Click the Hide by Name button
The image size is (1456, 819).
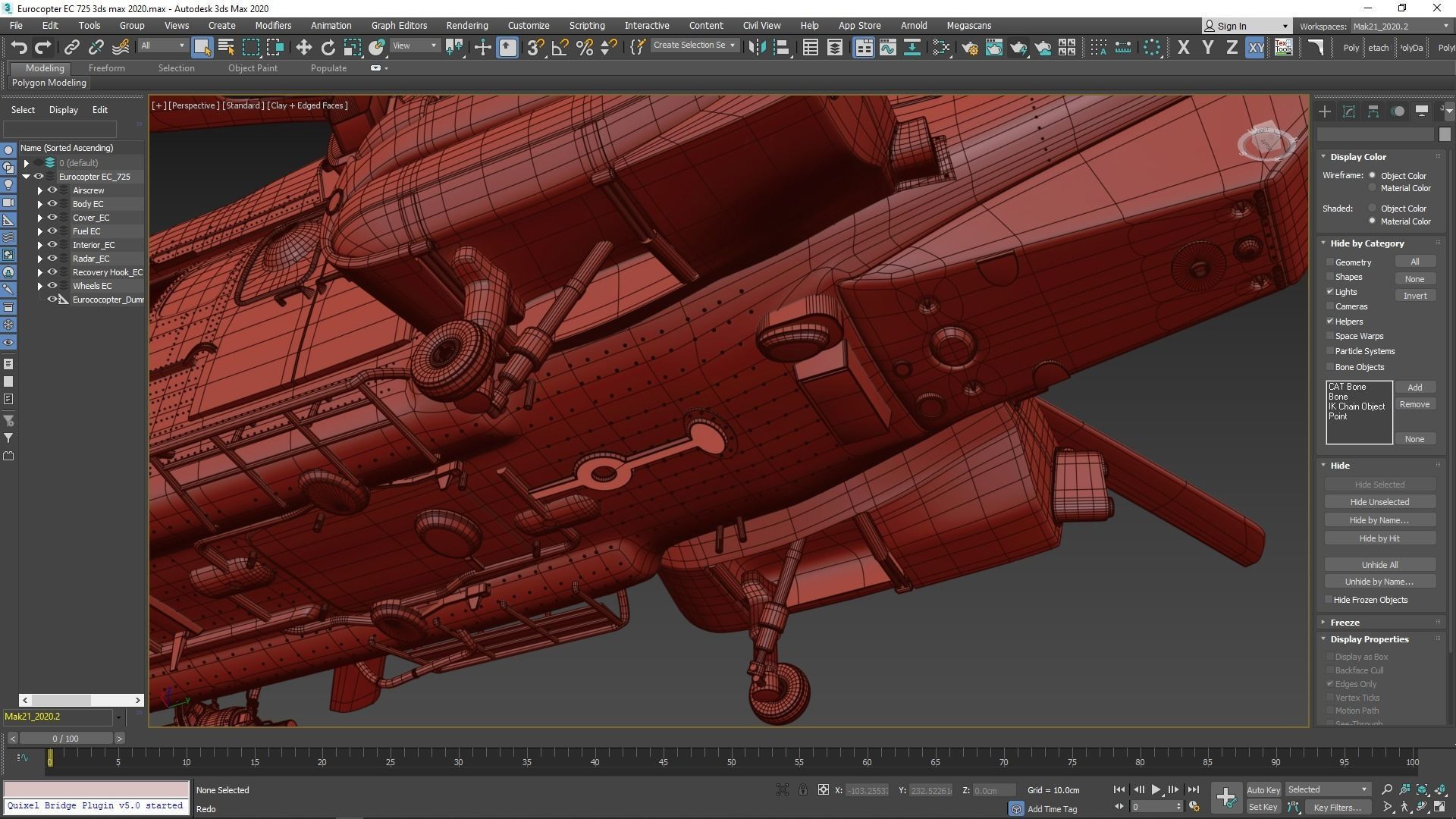click(1379, 520)
